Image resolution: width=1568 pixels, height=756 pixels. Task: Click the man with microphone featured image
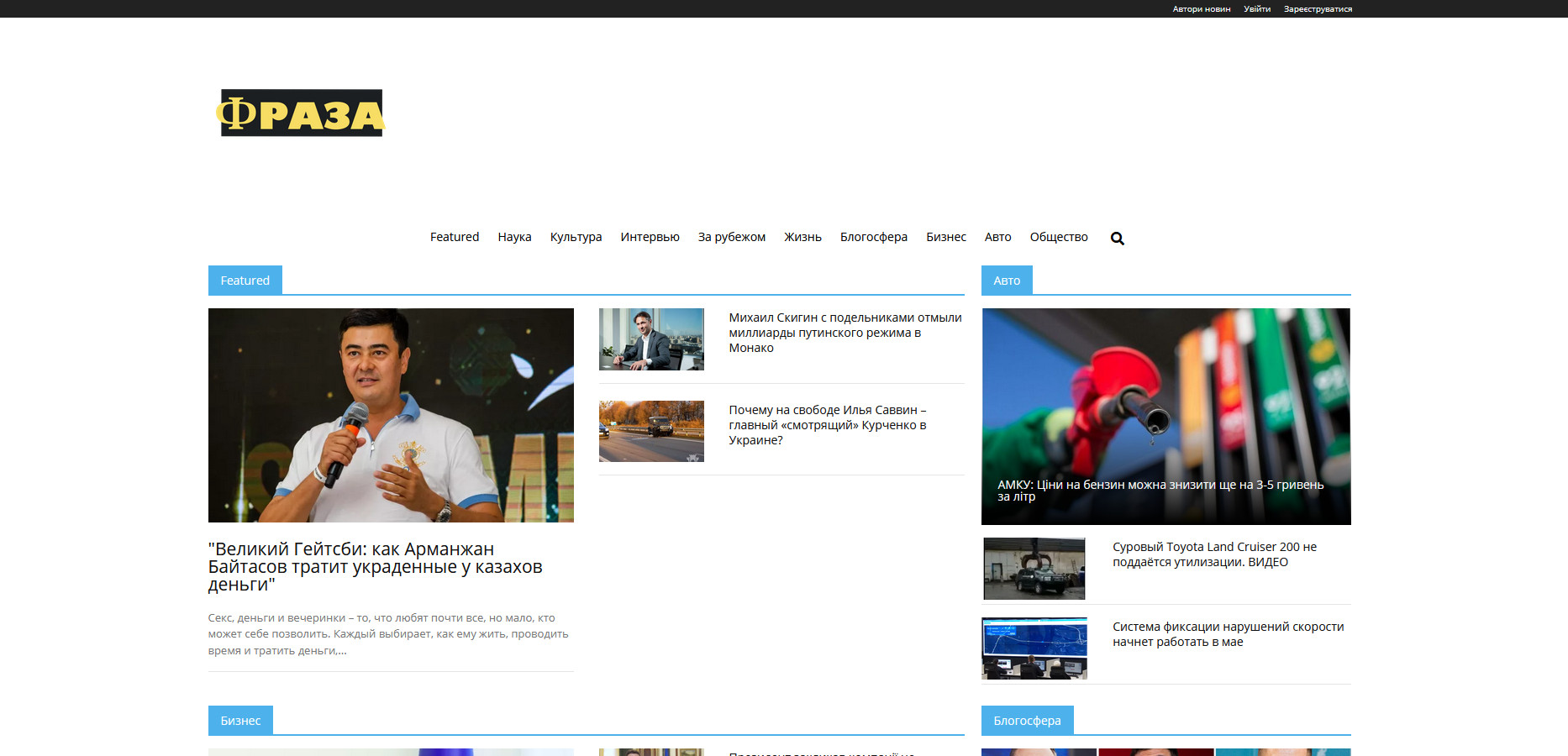click(391, 415)
